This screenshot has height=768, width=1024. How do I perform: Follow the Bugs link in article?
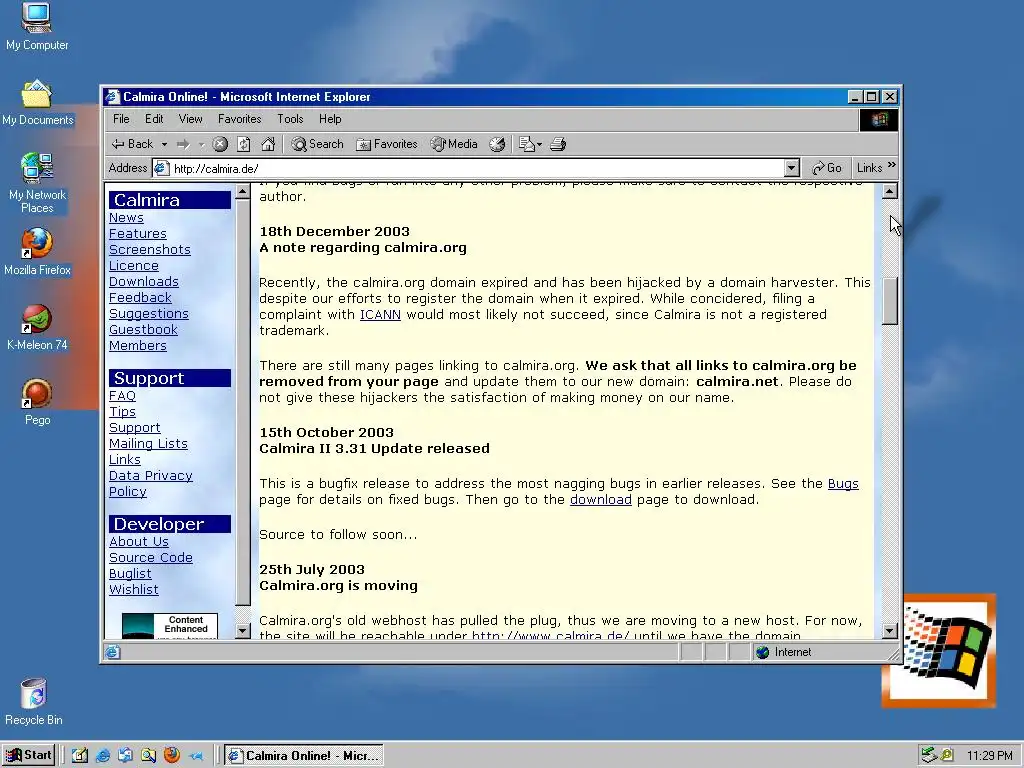coord(843,483)
